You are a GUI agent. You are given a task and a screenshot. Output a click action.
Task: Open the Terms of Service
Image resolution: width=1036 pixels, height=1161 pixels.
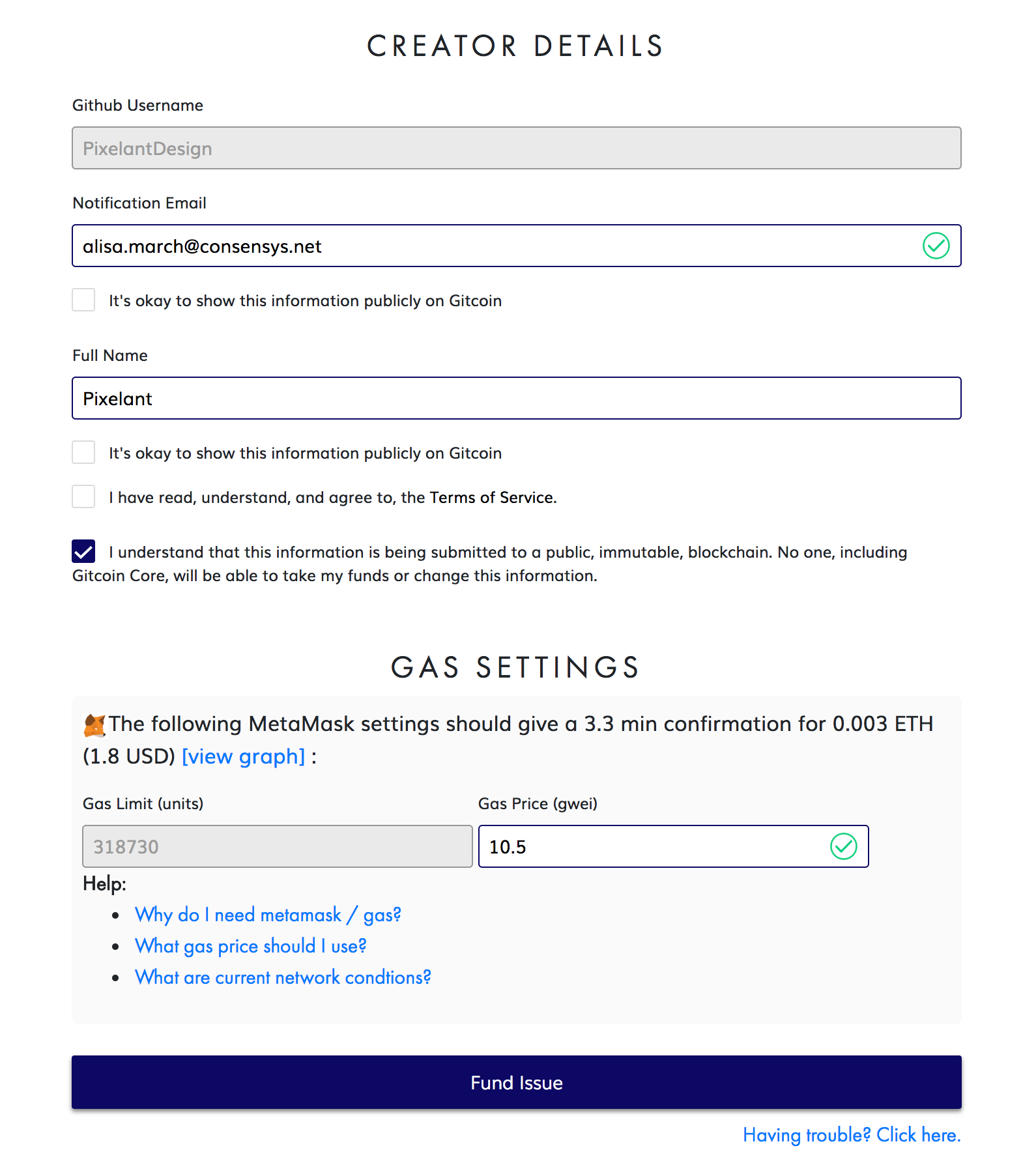click(489, 497)
